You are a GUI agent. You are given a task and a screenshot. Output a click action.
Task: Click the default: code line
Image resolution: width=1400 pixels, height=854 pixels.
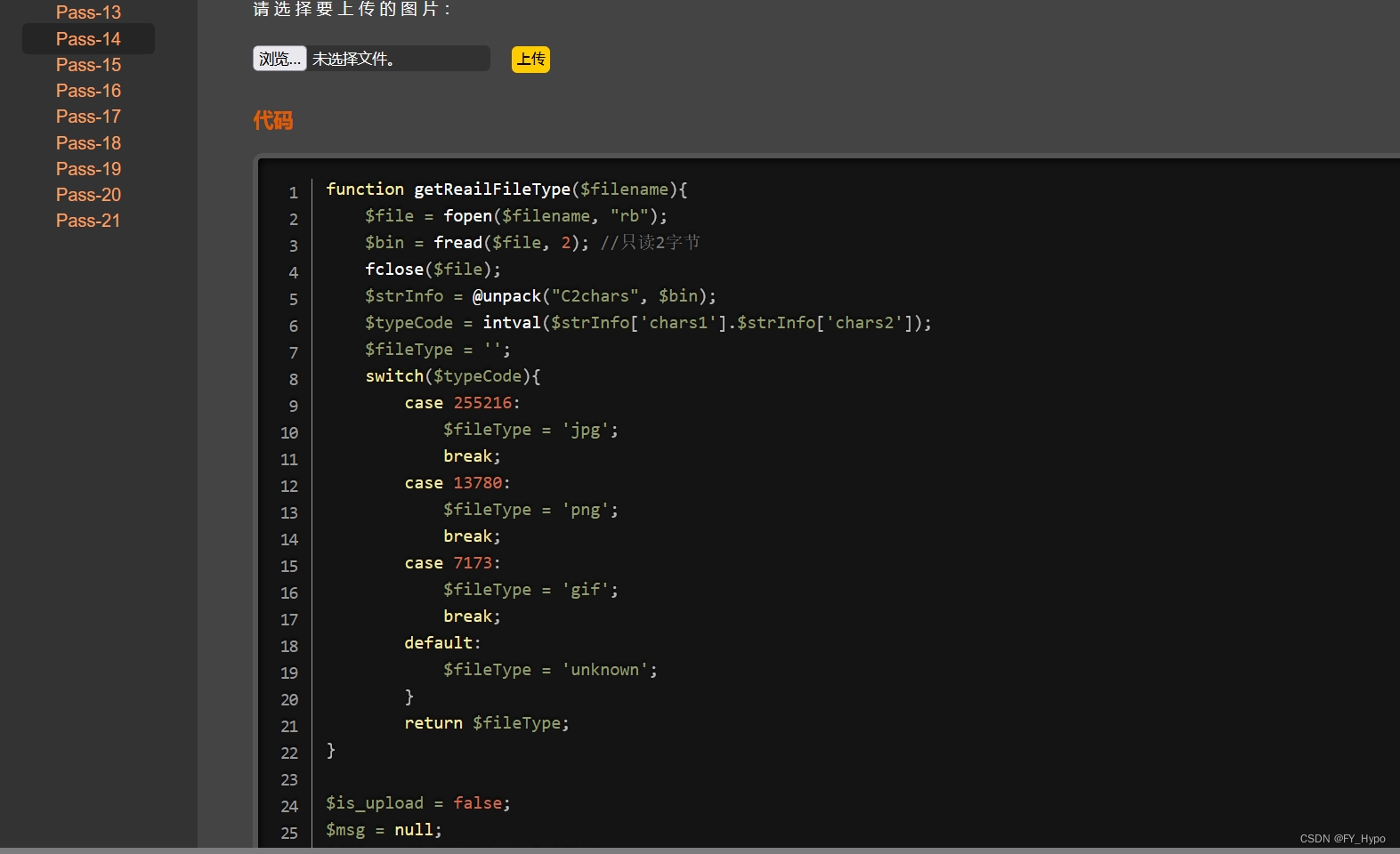[442, 643]
